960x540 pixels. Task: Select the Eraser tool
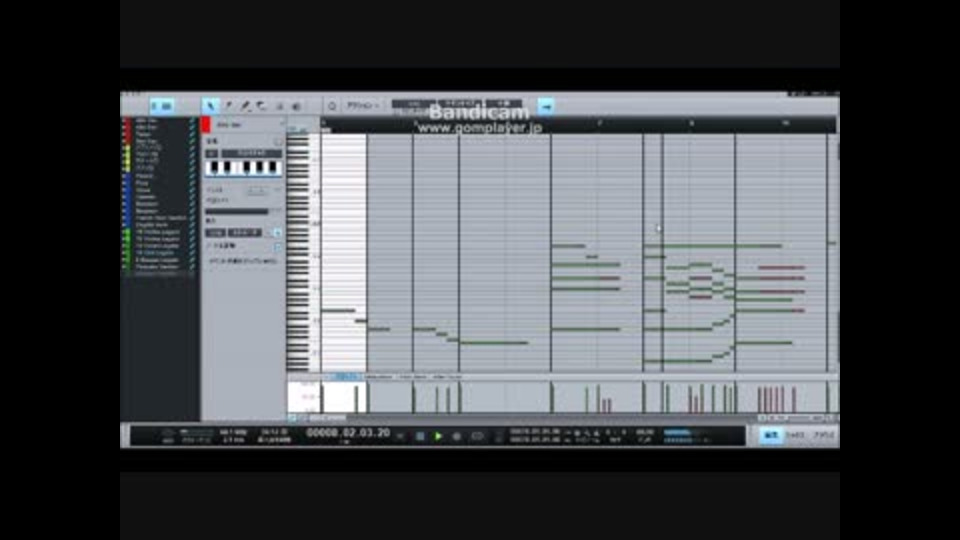coord(261,106)
